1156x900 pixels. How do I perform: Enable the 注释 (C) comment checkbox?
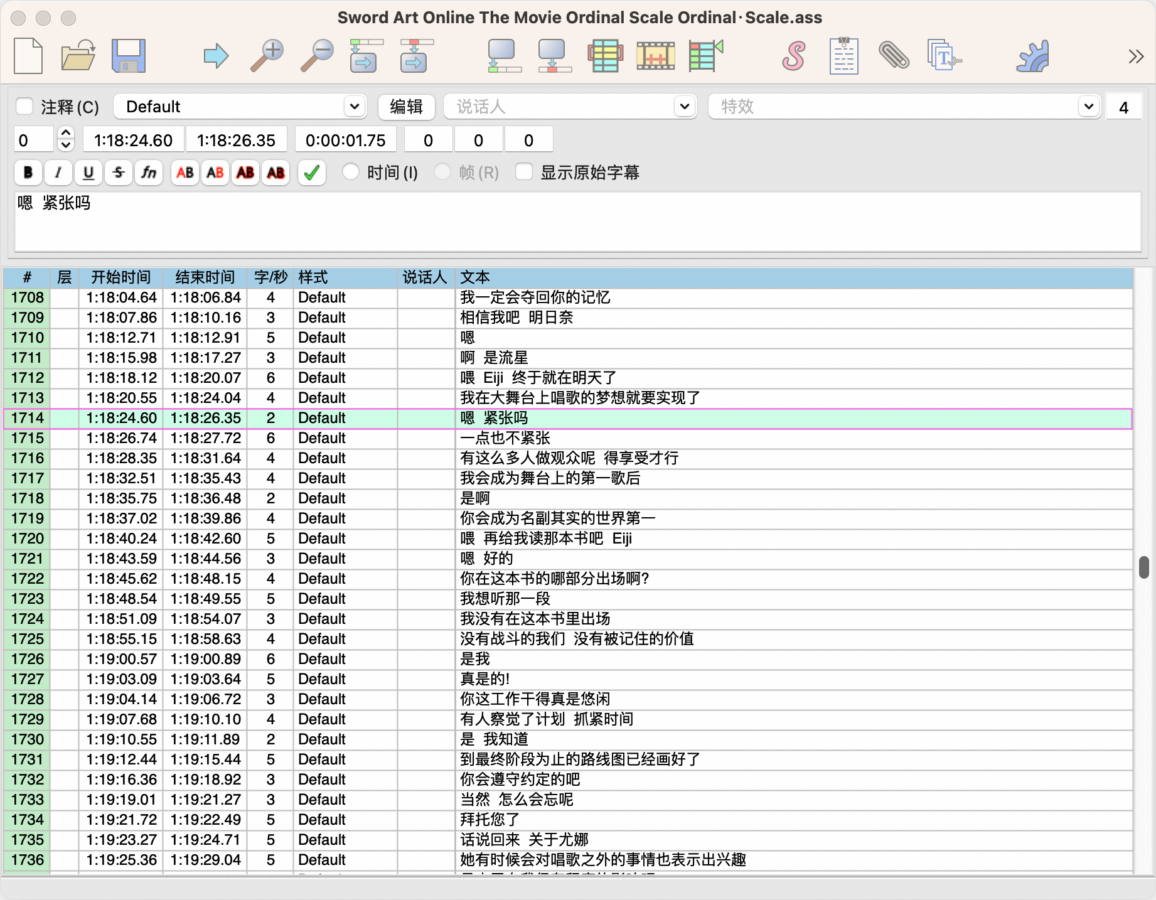(25, 107)
